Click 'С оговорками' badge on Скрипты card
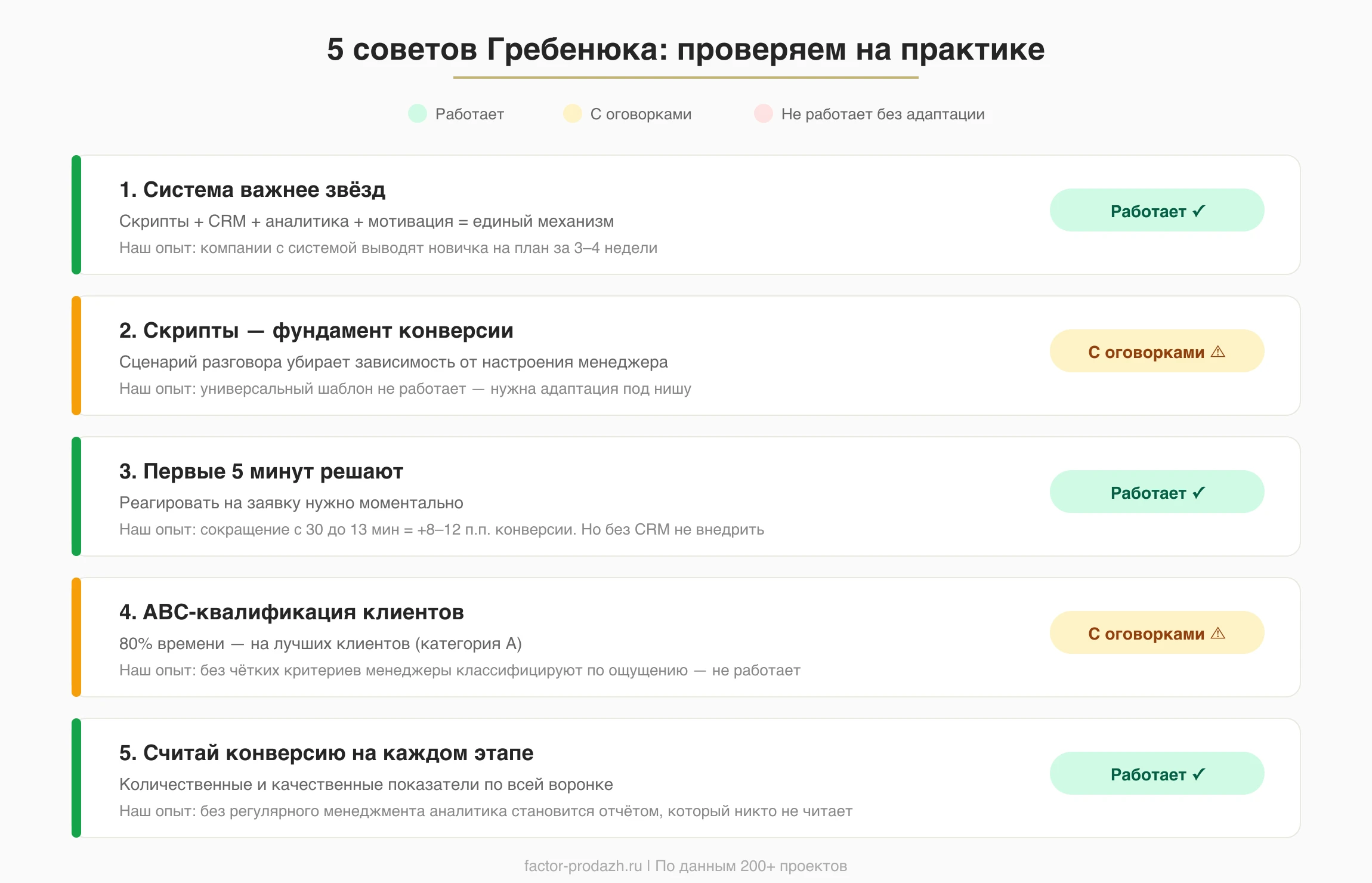Viewport: 1372px width, 883px height. click(x=1156, y=351)
